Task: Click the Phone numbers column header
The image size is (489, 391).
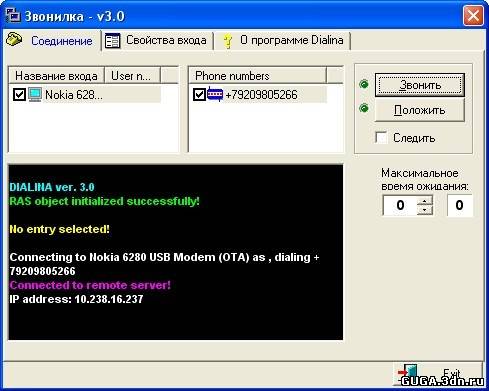Action: pos(258,76)
